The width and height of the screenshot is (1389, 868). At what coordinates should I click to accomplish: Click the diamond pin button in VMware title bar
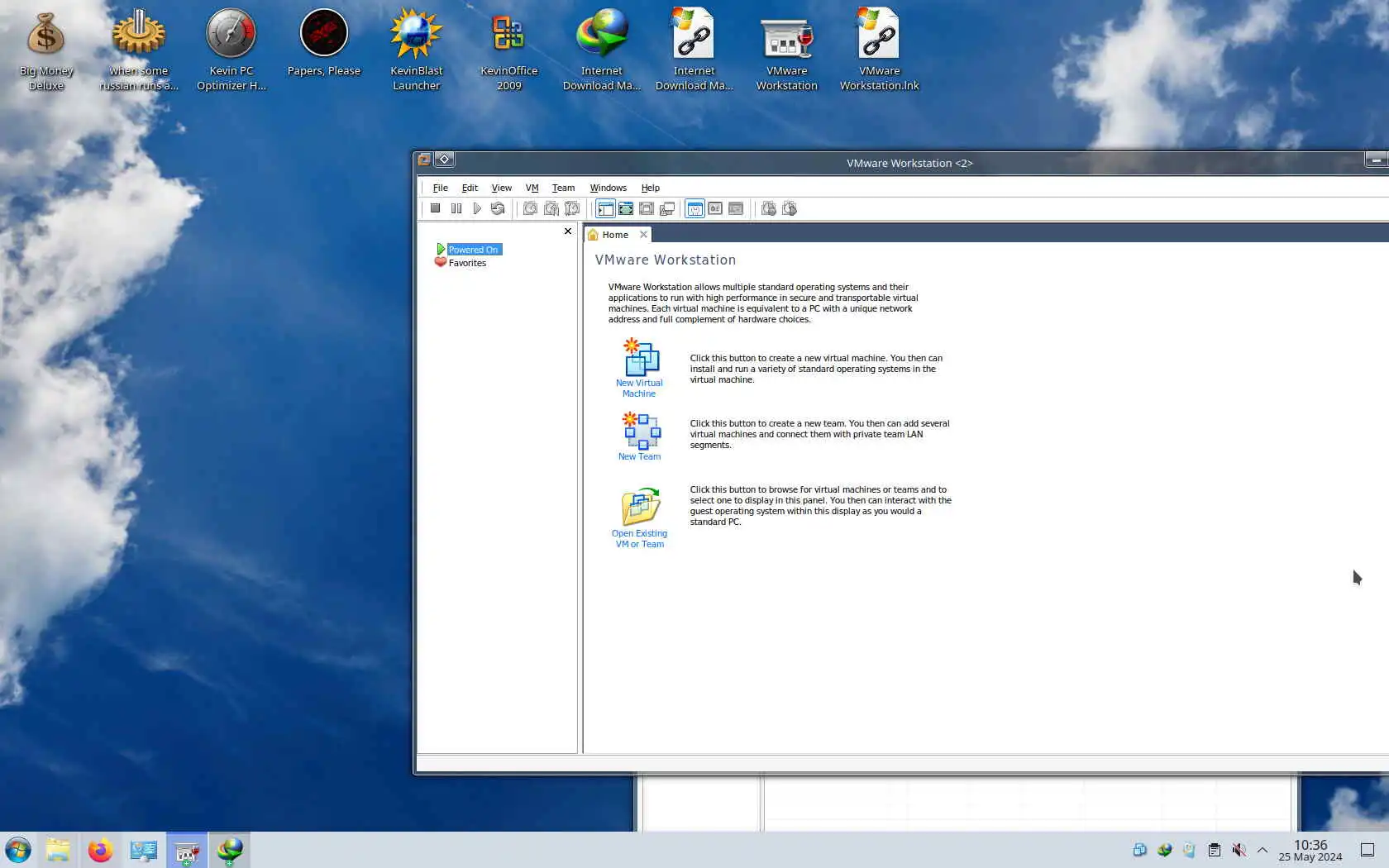[444, 160]
